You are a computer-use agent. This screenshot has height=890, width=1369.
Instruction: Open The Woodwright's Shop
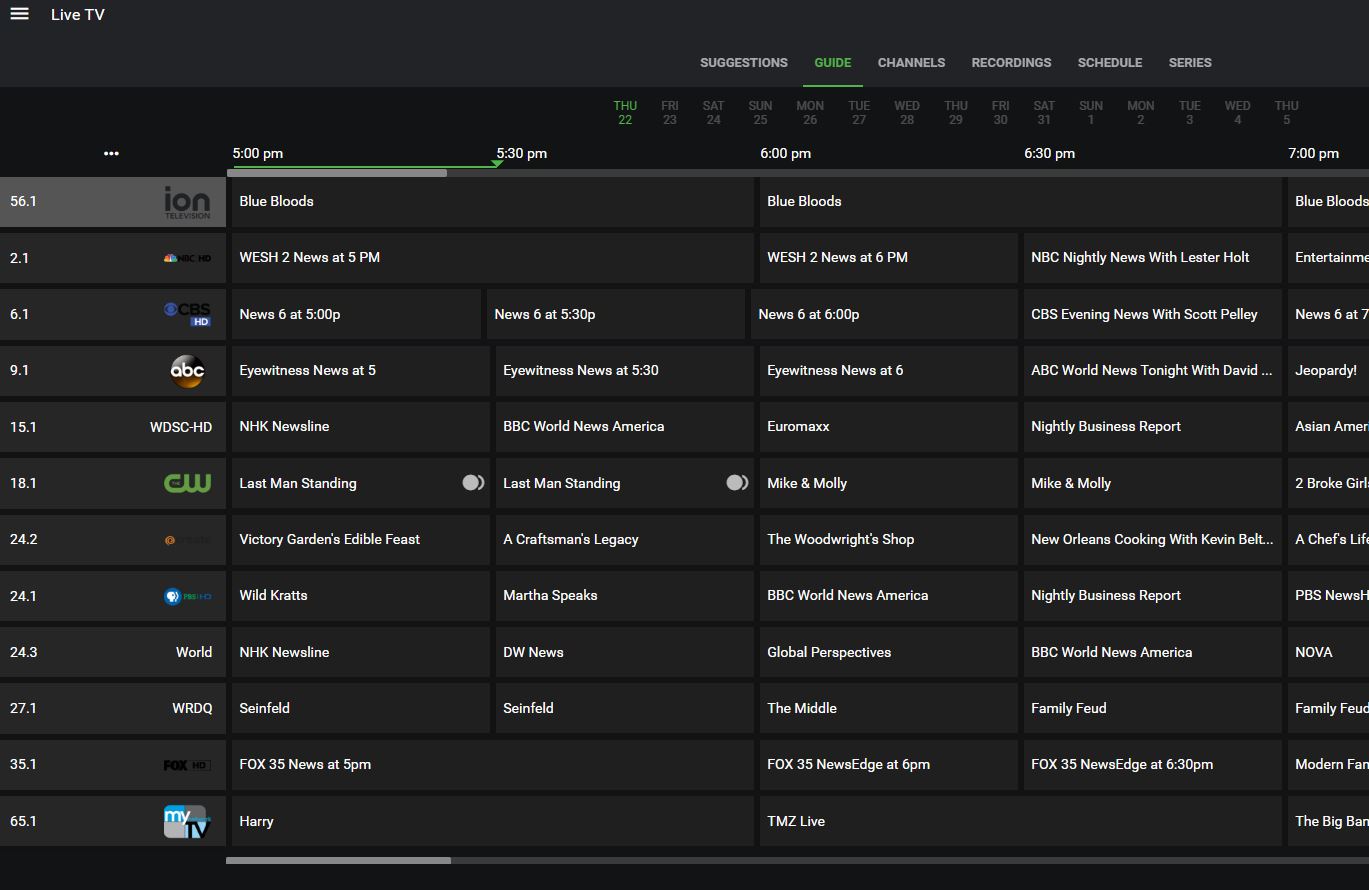click(x=888, y=539)
